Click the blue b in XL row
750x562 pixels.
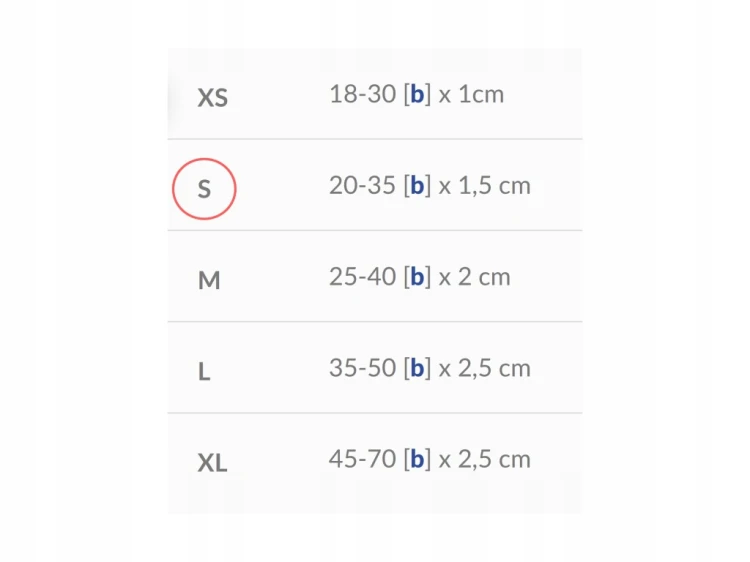click(418, 459)
